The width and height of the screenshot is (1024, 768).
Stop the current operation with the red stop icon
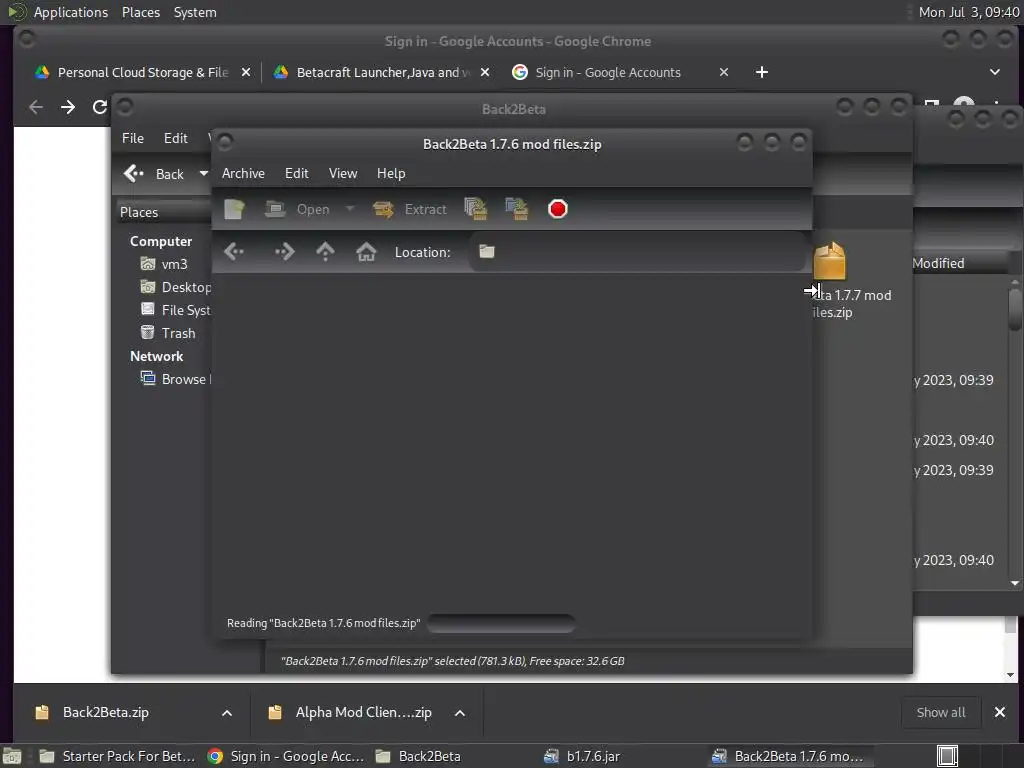tap(558, 209)
